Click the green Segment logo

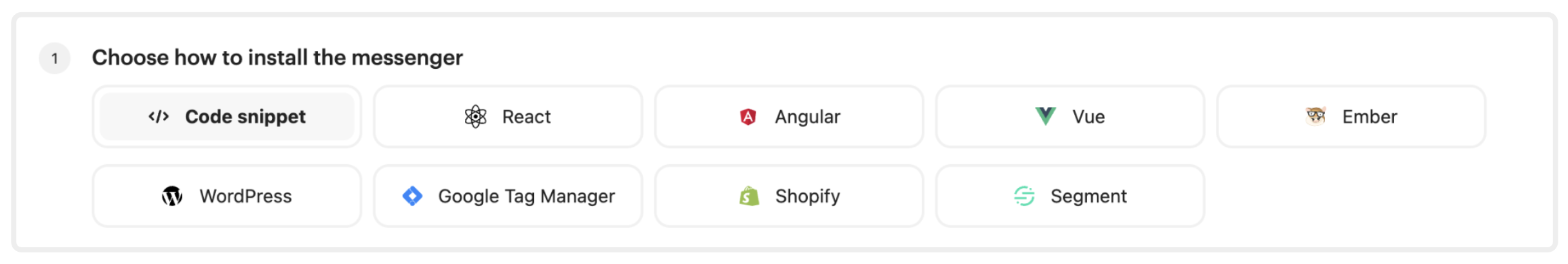(x=1024, y=196)
